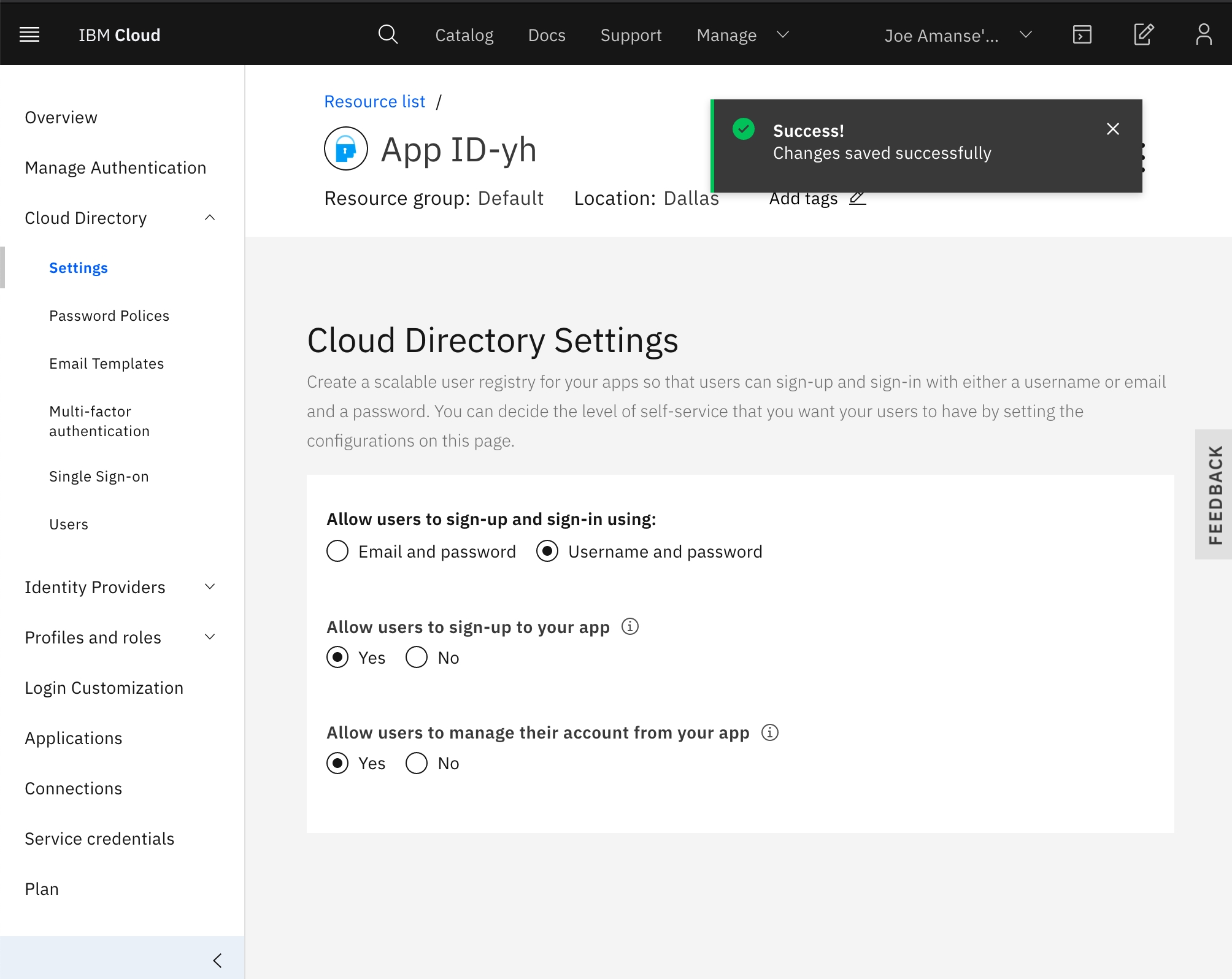Click info icon beside manage account option
Viewport: 1232px width, 979px height.
(770, 732)
